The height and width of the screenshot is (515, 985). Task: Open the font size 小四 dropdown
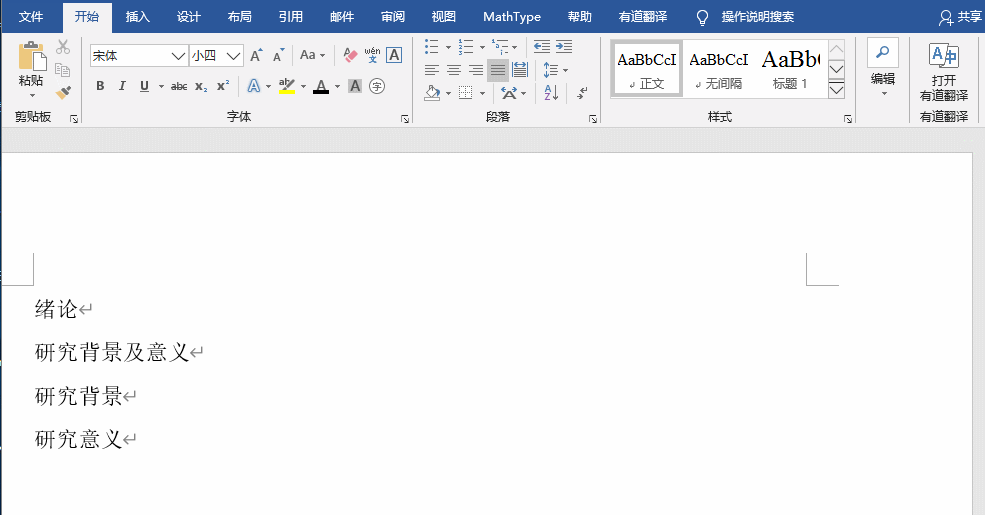(234, 56)
